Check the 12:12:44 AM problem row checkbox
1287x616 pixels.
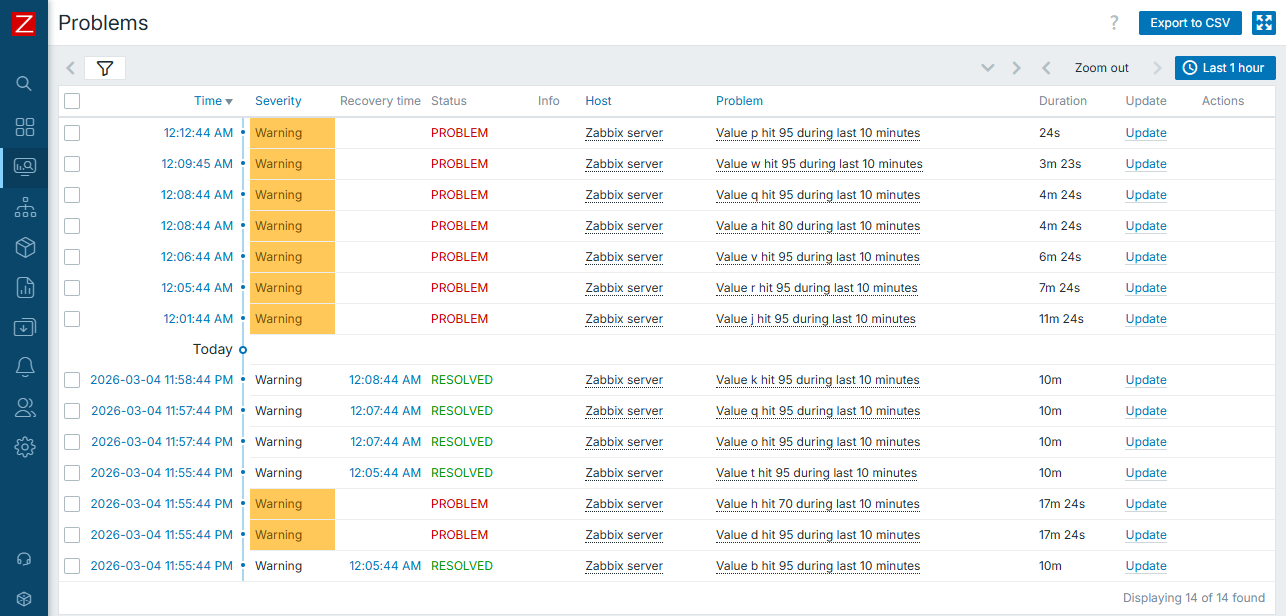71,132
